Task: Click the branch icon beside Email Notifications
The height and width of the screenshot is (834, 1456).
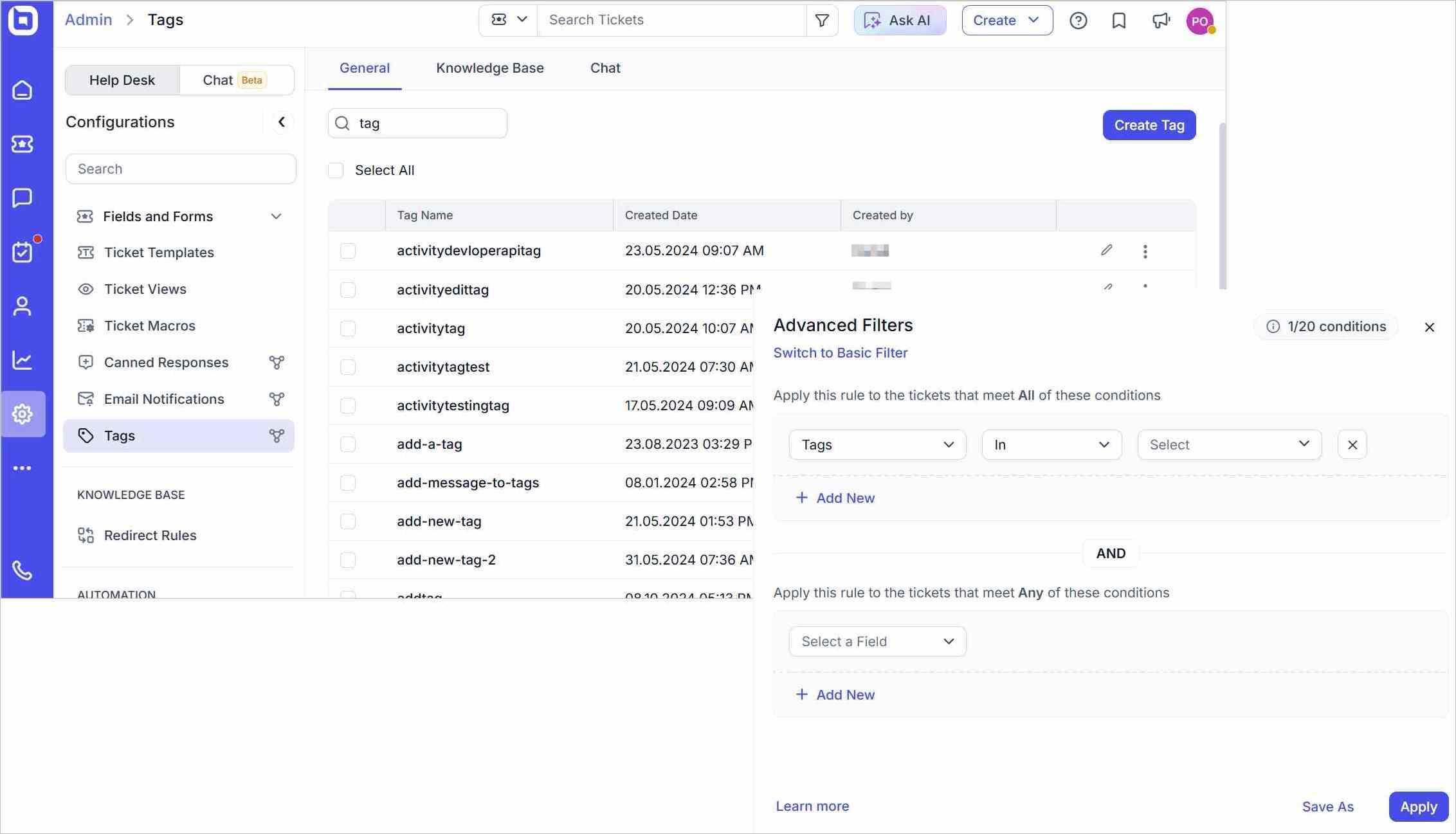Action: pos(277,399)
